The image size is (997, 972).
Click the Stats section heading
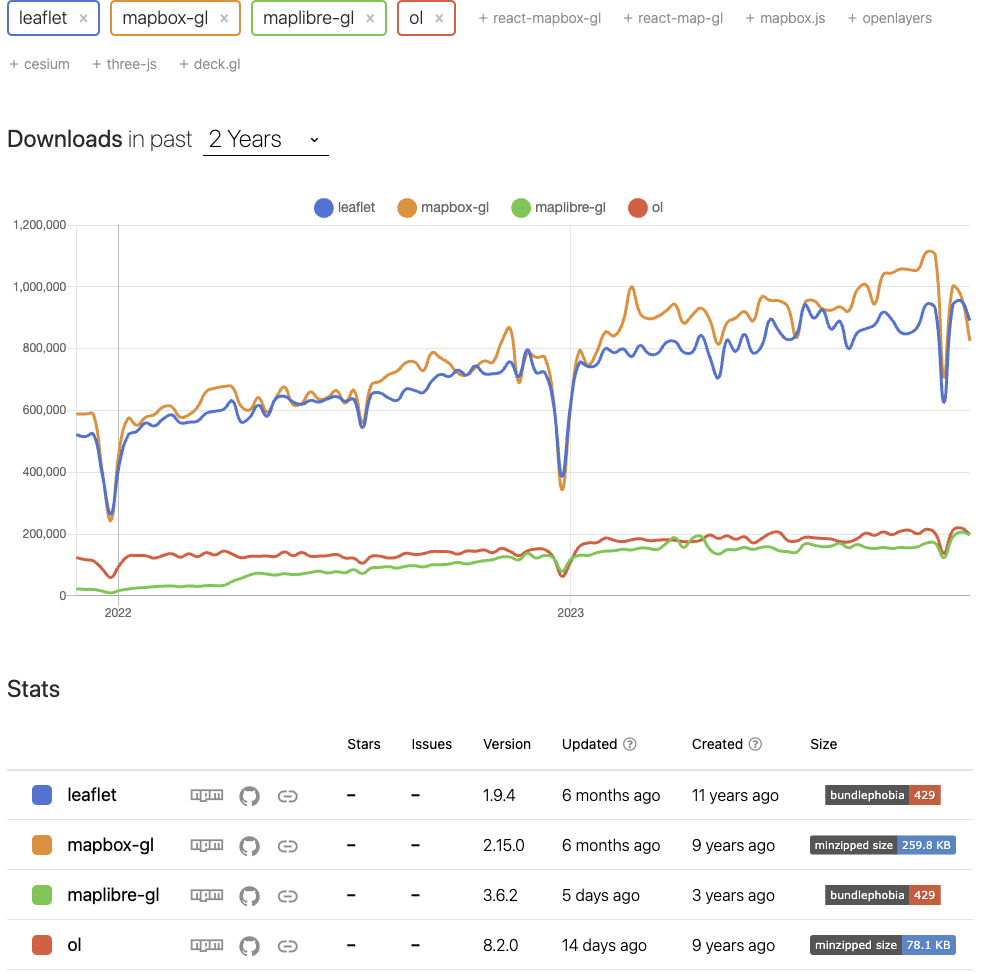click(34, 689)
